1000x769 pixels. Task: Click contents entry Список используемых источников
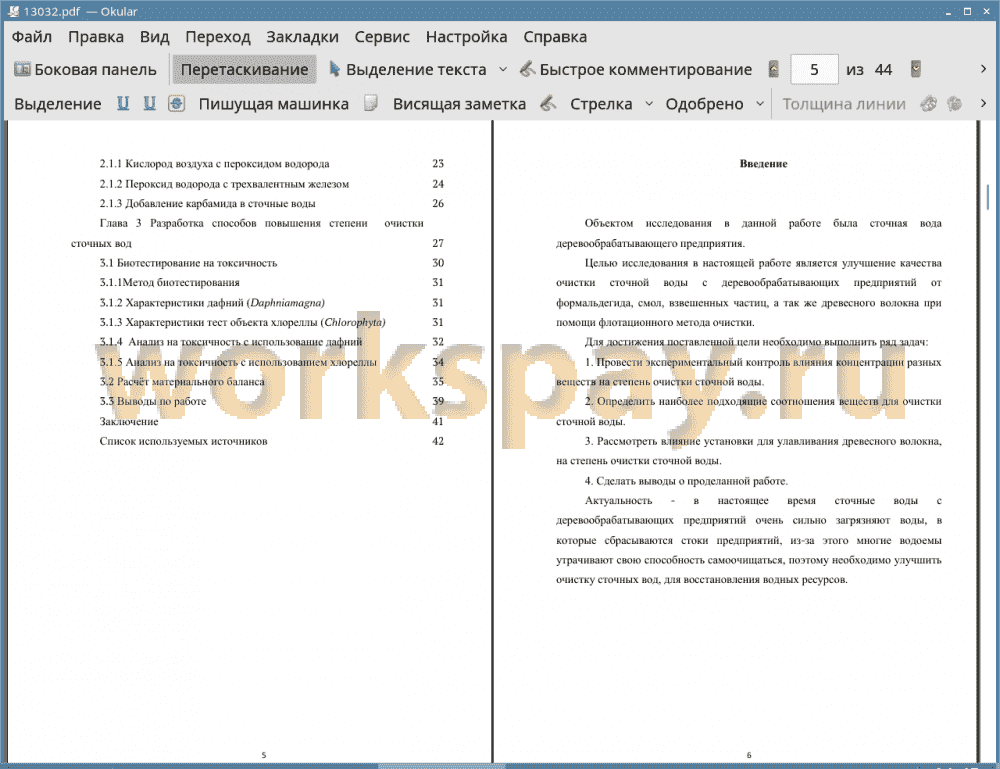click(x=183, y=441)
